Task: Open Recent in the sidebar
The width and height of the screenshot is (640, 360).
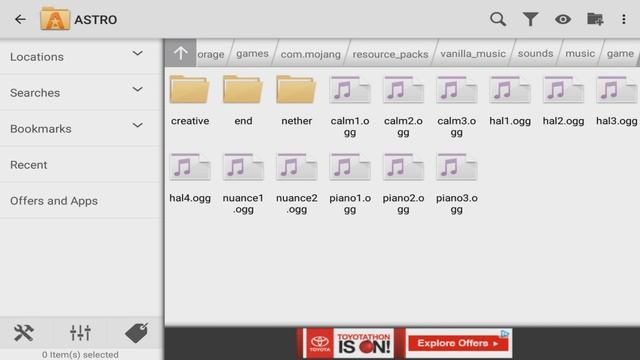Action: coord(81,164)
